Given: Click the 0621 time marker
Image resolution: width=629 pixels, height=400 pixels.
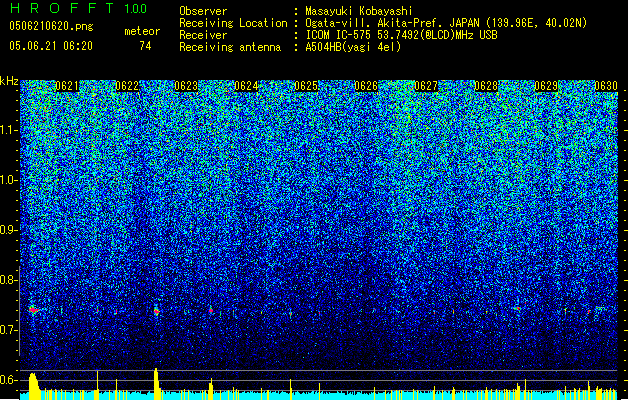Looking at the screenshot, I should tap(67, 86).
